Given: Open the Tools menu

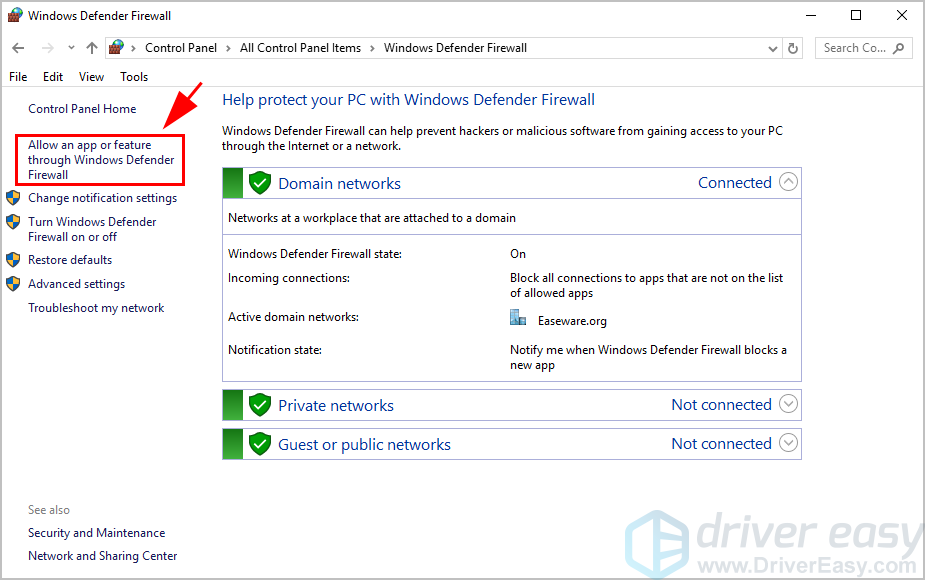Looking at the screenshot, I should coord(134,77).
